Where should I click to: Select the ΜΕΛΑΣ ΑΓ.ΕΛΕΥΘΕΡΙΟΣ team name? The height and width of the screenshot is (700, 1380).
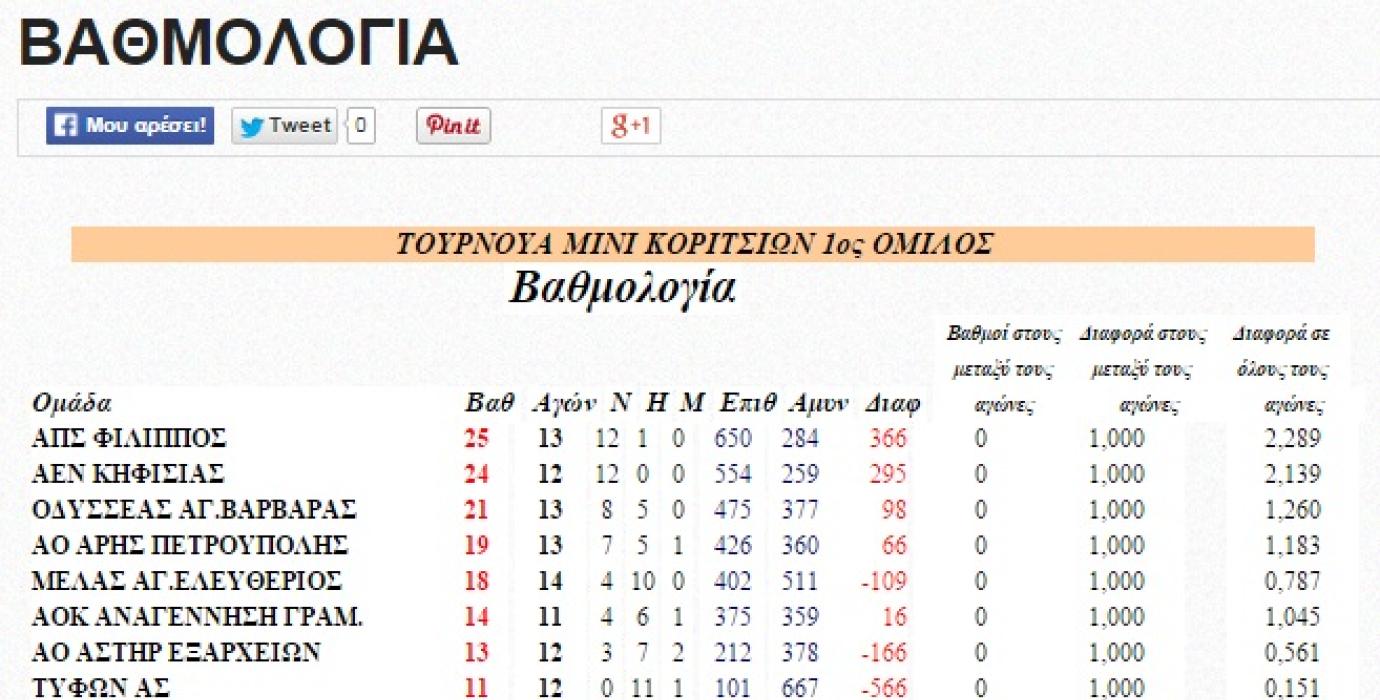[187, 581]
